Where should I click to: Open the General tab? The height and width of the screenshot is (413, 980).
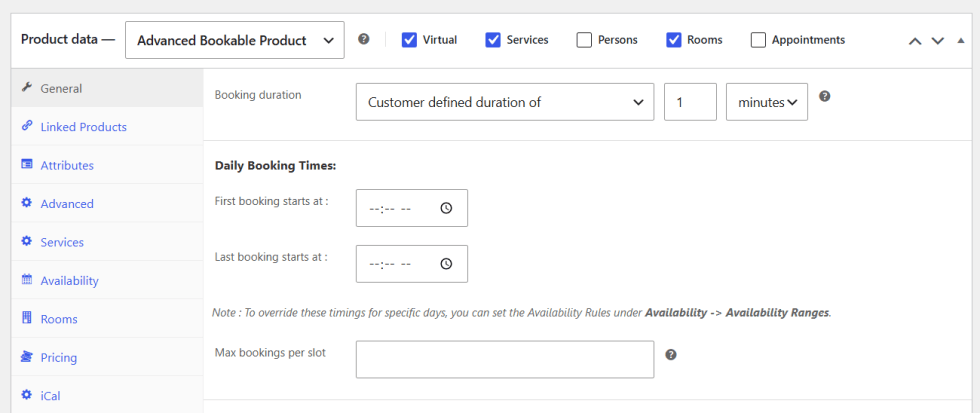pos(107,88)
